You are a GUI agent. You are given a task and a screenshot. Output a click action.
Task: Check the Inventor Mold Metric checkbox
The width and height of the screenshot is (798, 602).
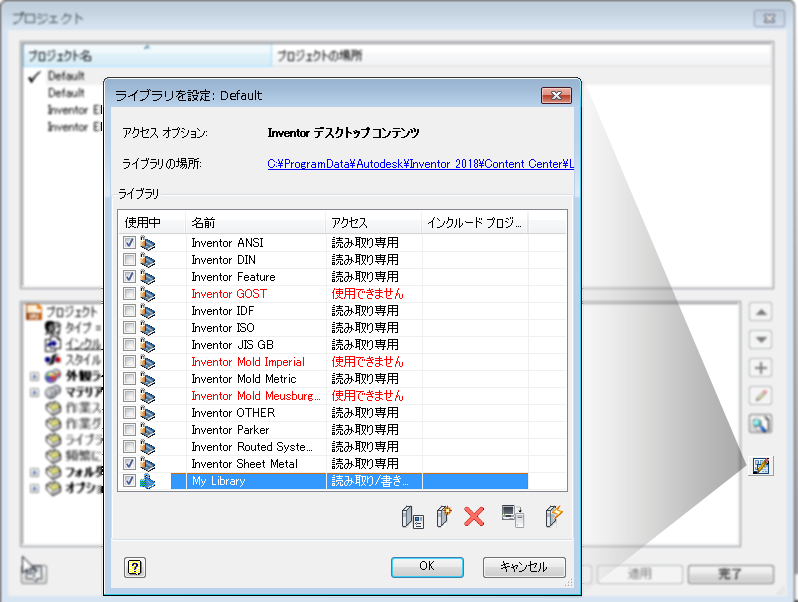pyautogui.click(x=129, y=379)
